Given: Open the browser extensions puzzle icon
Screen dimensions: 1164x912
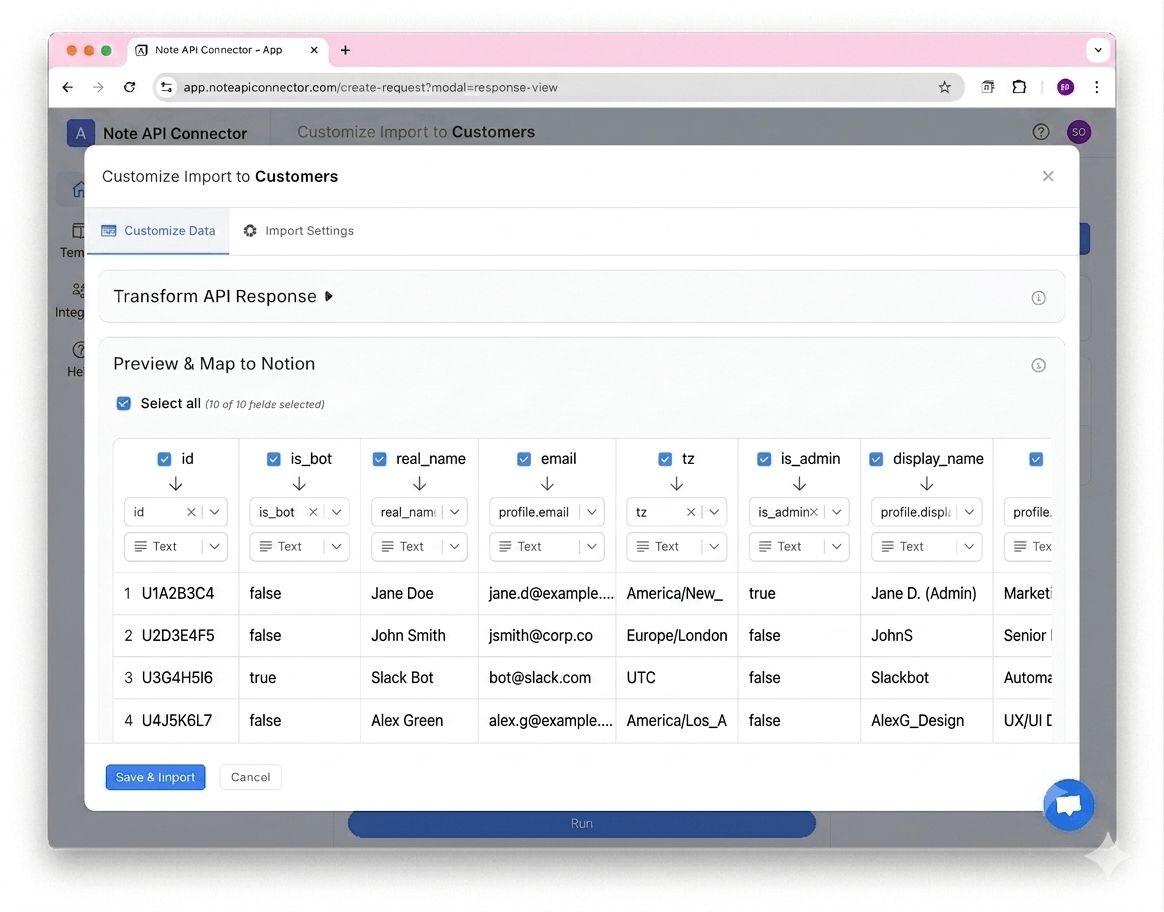Looking at the screenshot, I should [1019, 88].
